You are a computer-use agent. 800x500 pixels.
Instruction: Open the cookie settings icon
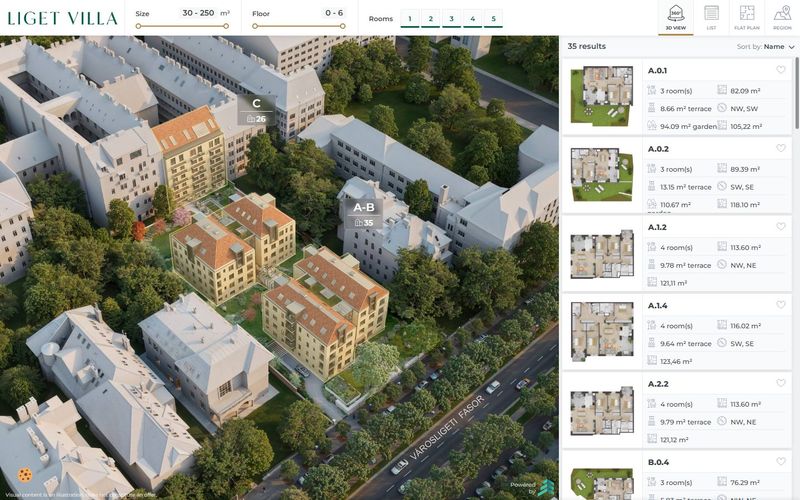[x=24, y=476]
